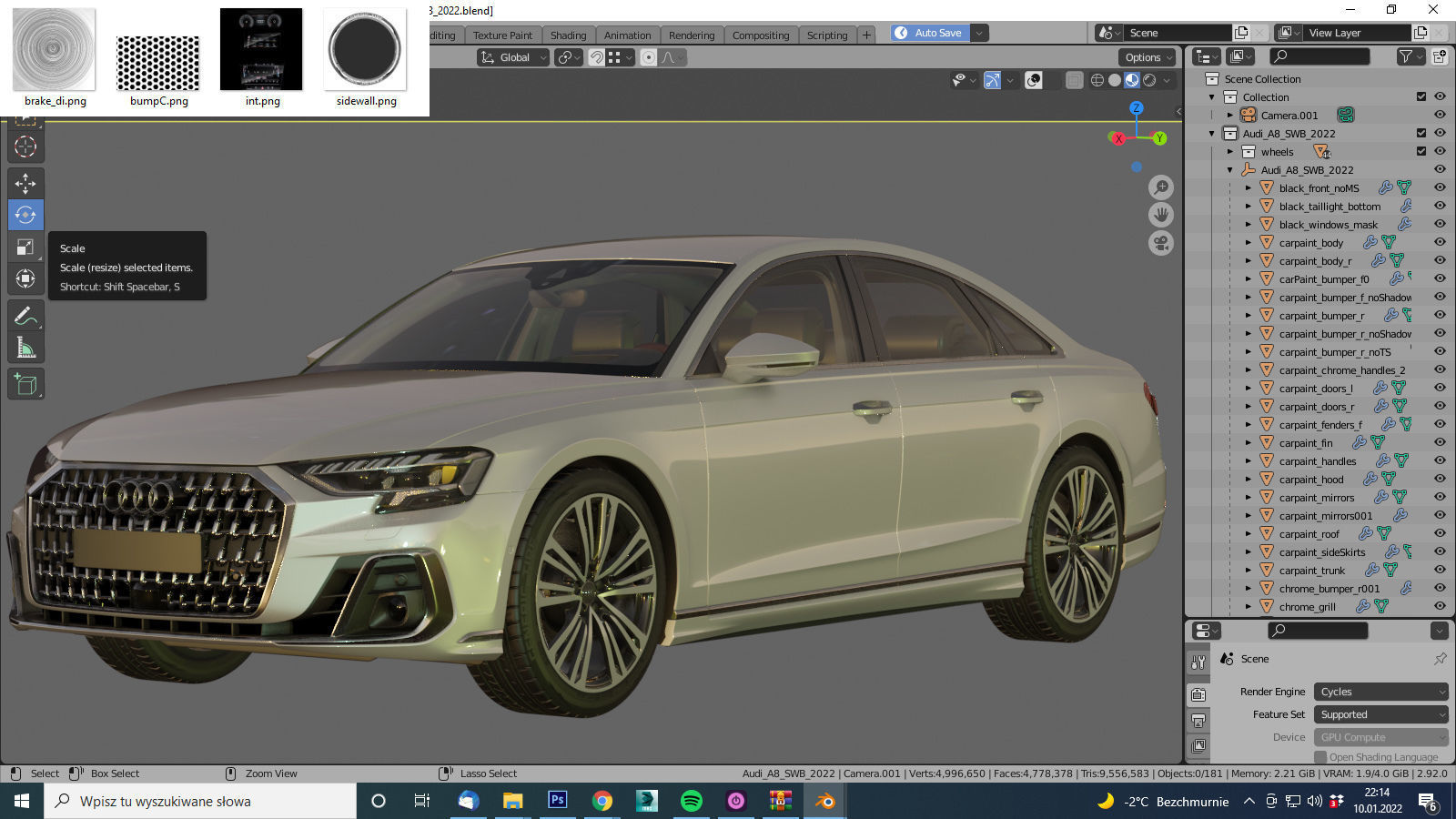The width and height of the screenshot is (1456, 819).
Task: Switch to solid viewport shading
Action: click(x=1115, y=80)
